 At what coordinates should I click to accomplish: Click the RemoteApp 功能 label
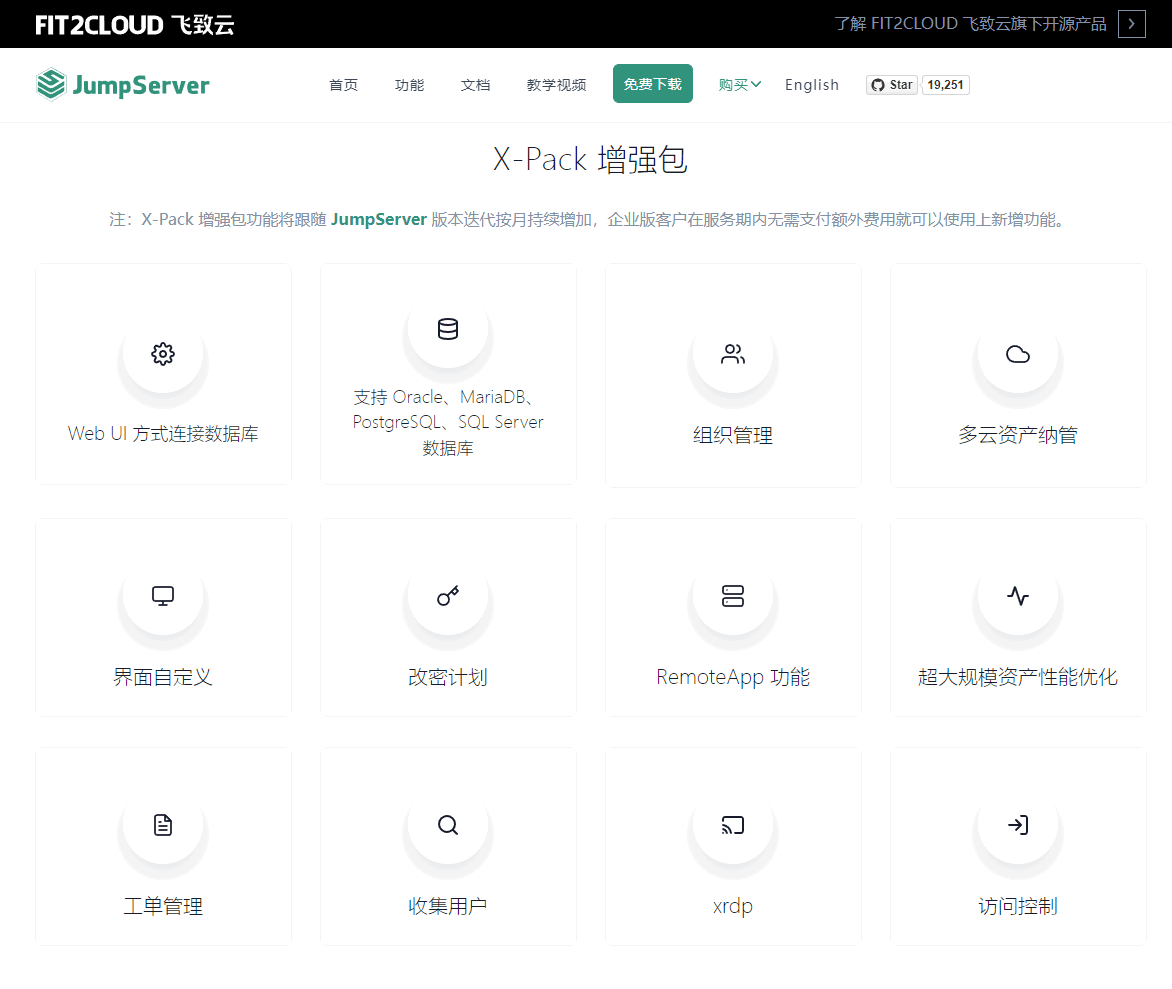732,677
